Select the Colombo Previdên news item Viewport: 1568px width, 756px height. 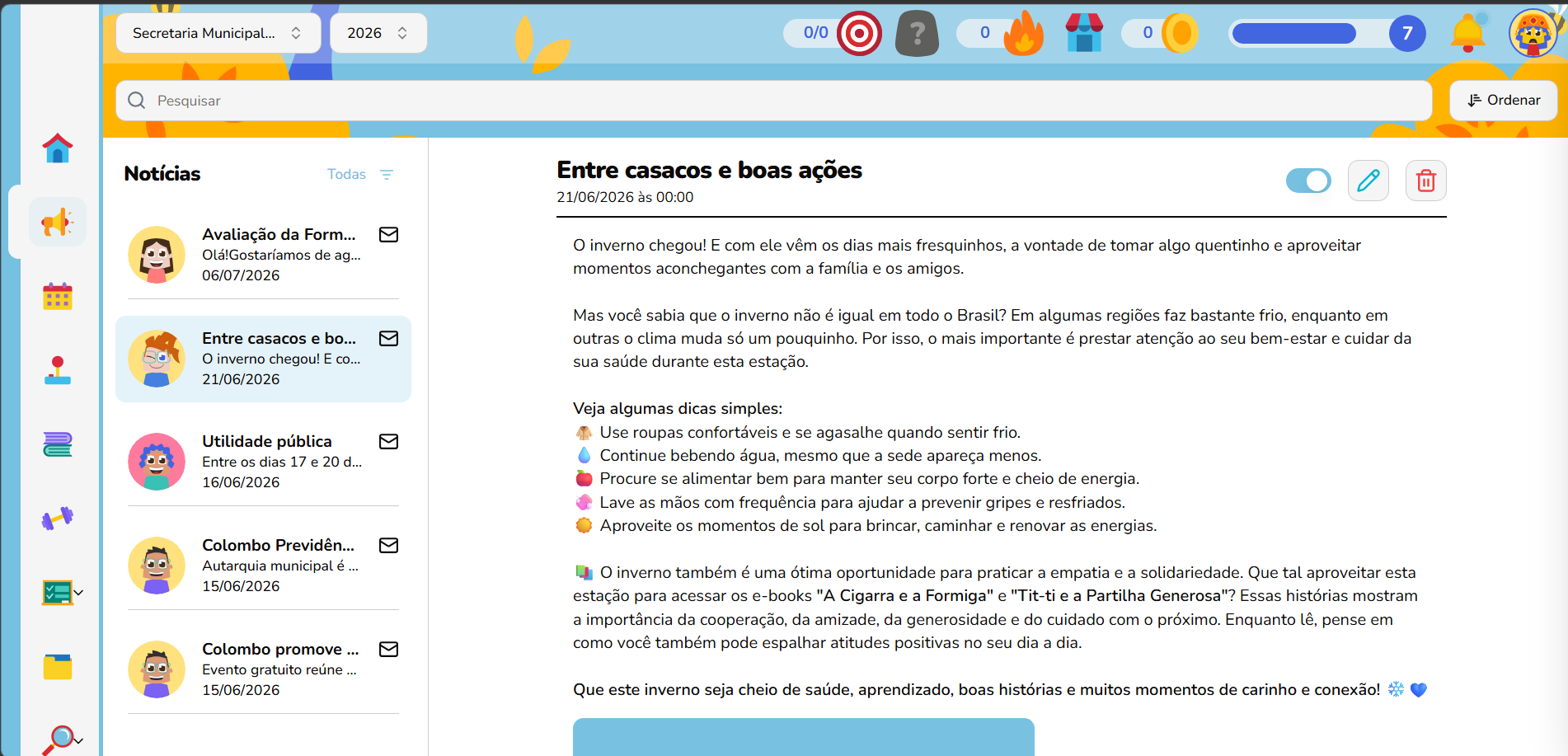tap(263, 566)
